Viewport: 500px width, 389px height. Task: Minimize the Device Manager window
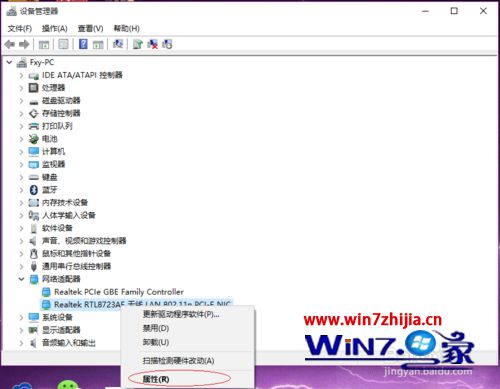425,11
